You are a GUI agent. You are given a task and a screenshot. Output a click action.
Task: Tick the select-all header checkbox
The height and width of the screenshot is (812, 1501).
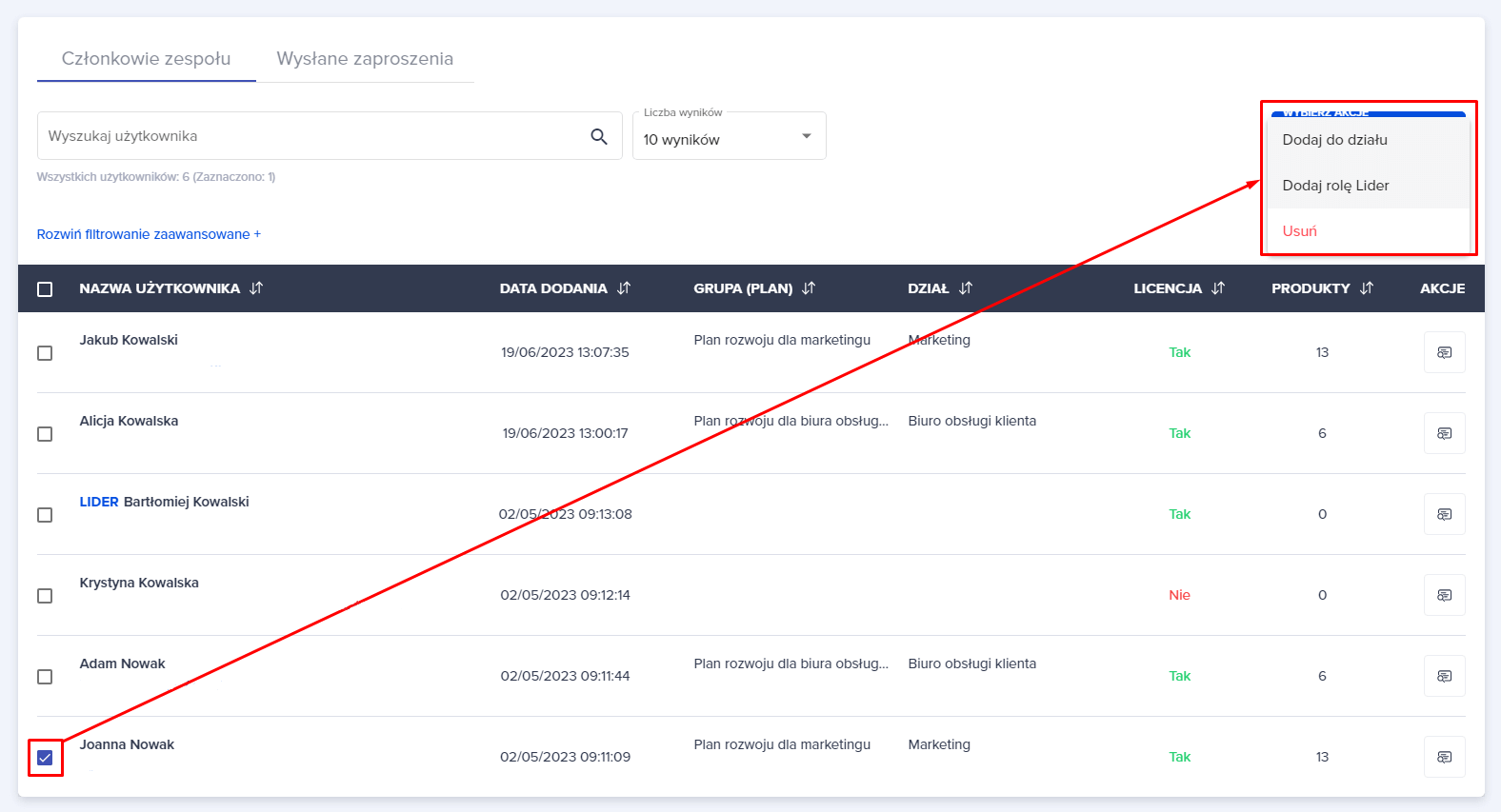pyautogui.click(x=45, y=289)
